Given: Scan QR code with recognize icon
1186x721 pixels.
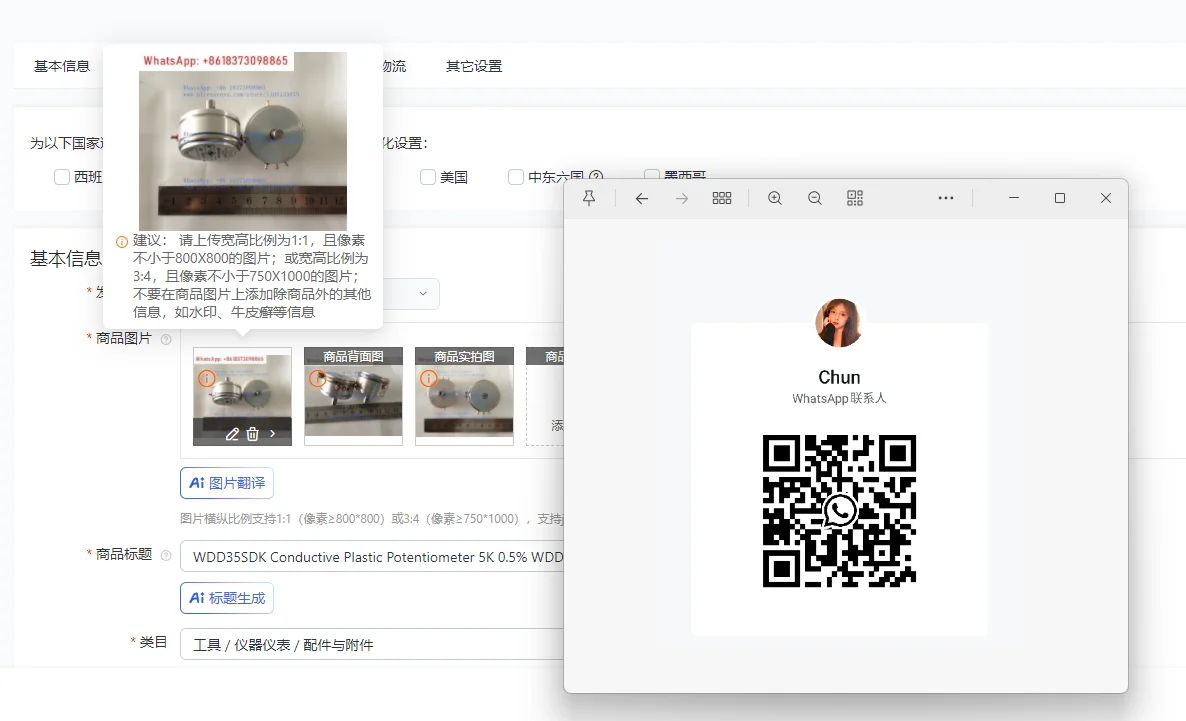Looking at the screenshot, I should [854, 198].
